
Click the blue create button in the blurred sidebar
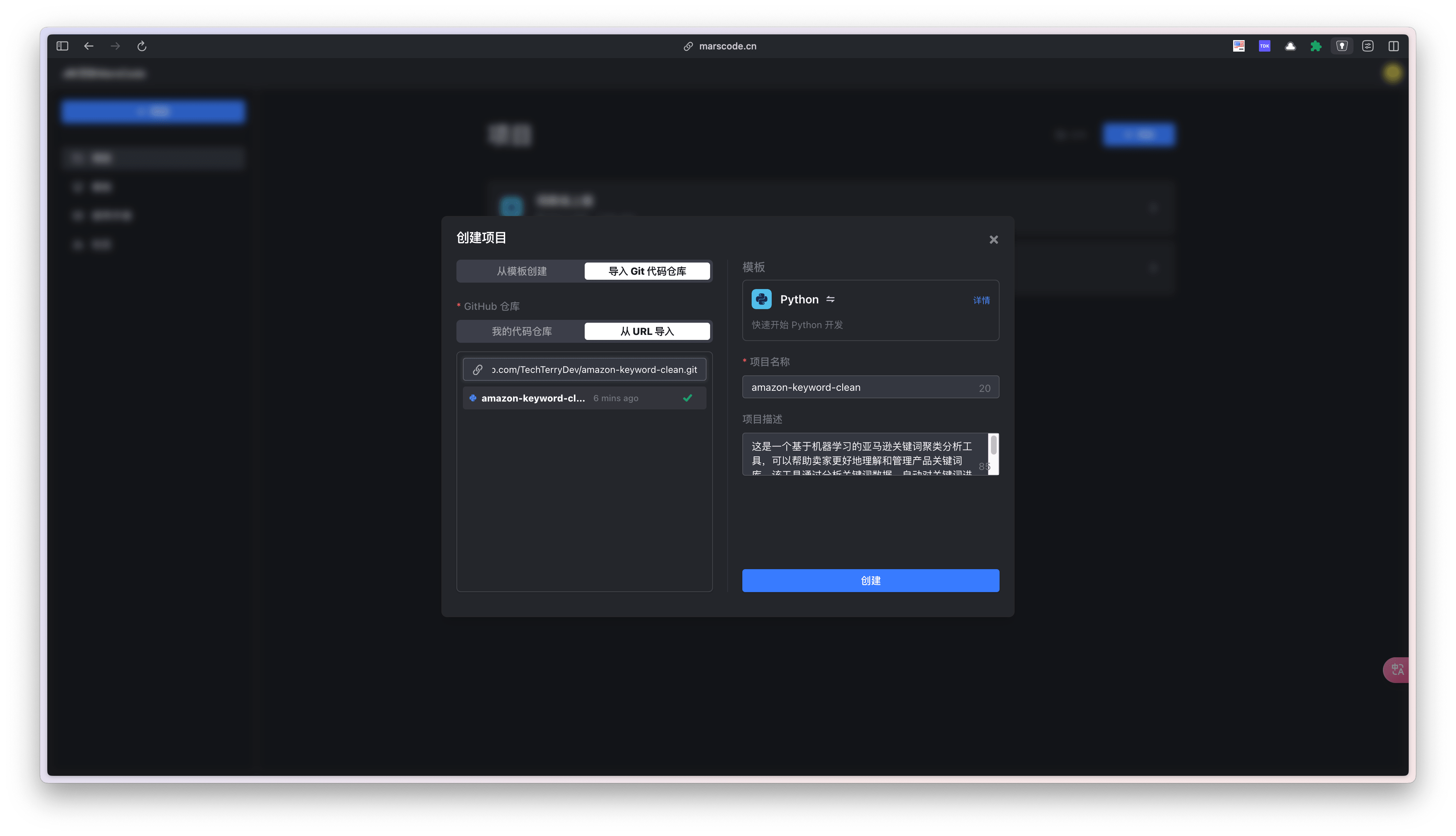click(153, 111)
